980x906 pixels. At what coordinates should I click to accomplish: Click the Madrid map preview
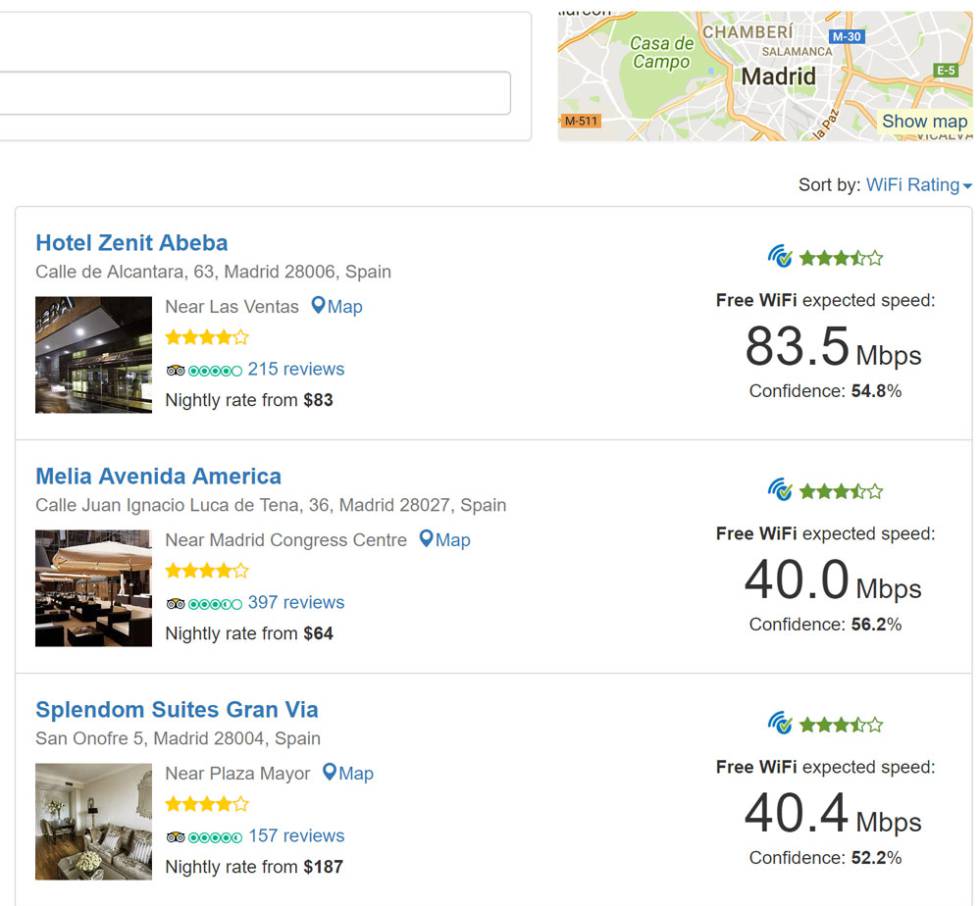click(765, 76)
